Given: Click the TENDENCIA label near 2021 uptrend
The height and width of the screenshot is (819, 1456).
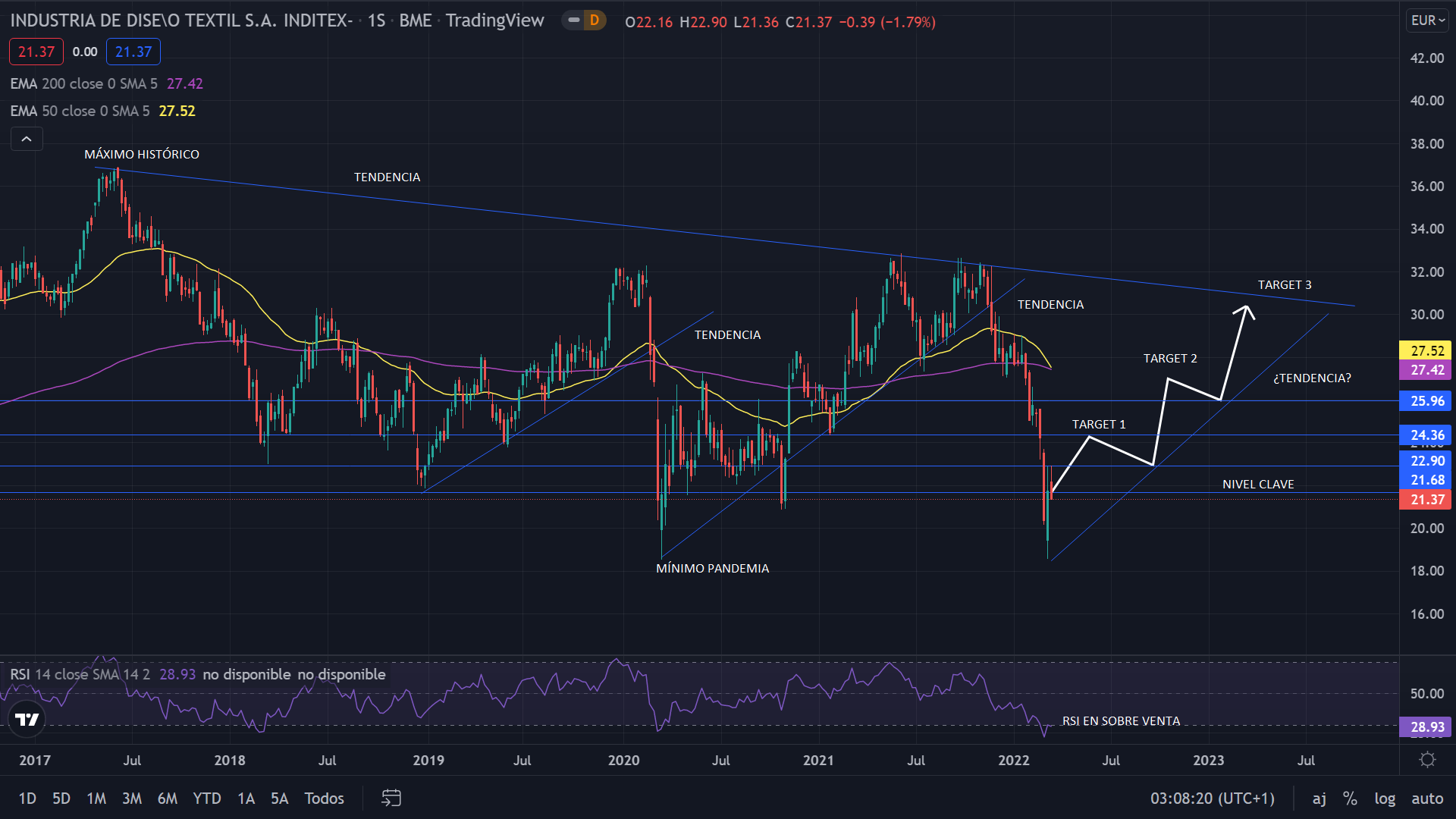Looking at the screenshot, I should pos(1050,304).
